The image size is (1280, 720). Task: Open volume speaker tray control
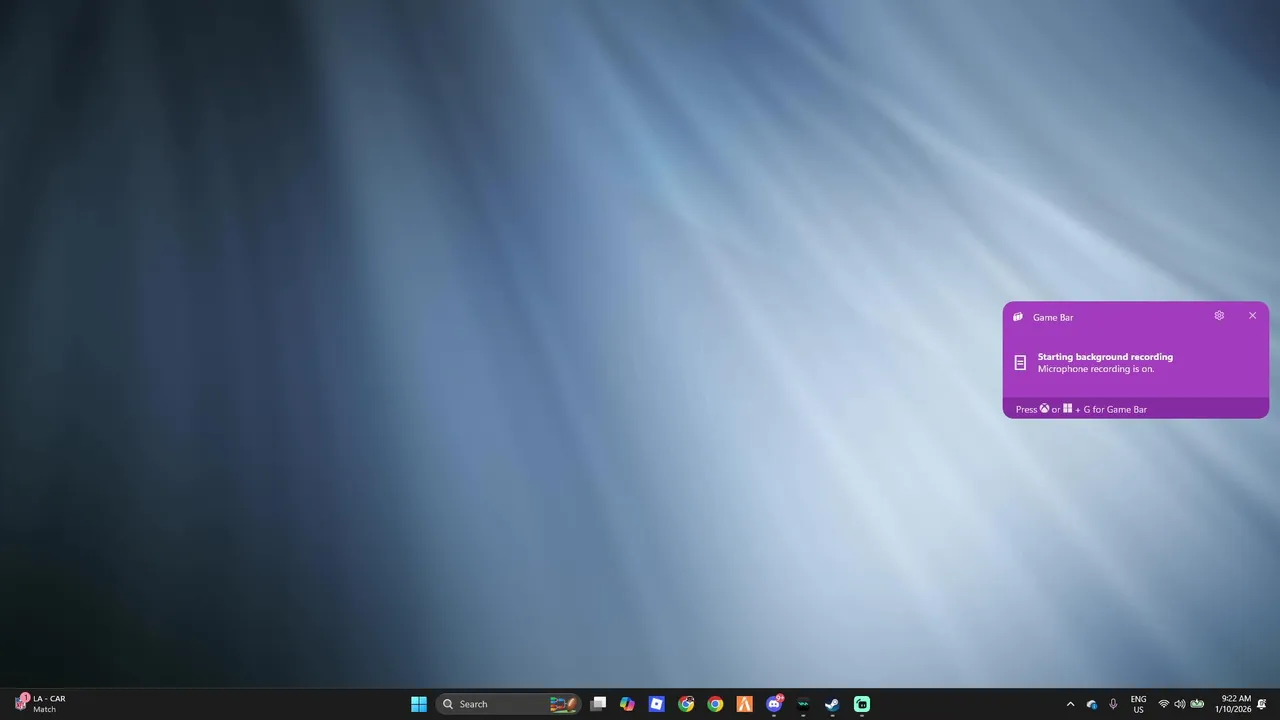(1180, 704)
